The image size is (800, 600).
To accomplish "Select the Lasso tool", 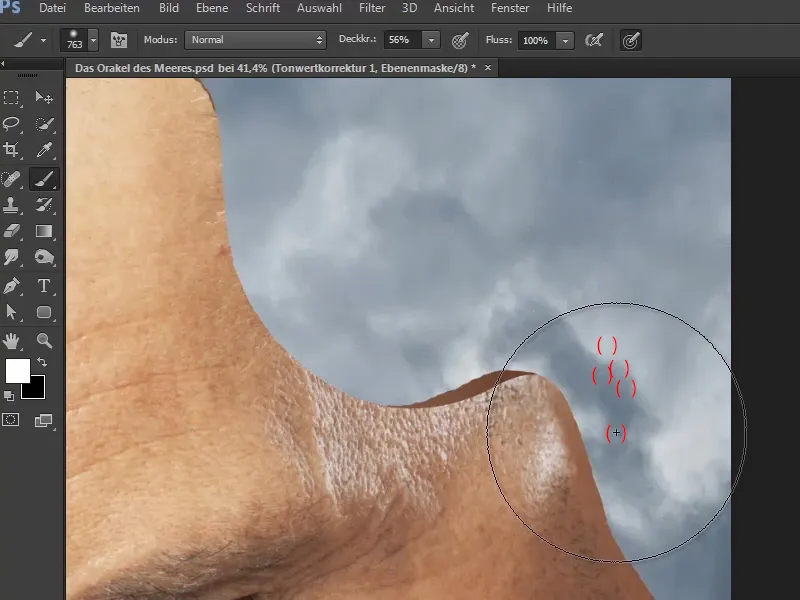I will click(12, 124).
